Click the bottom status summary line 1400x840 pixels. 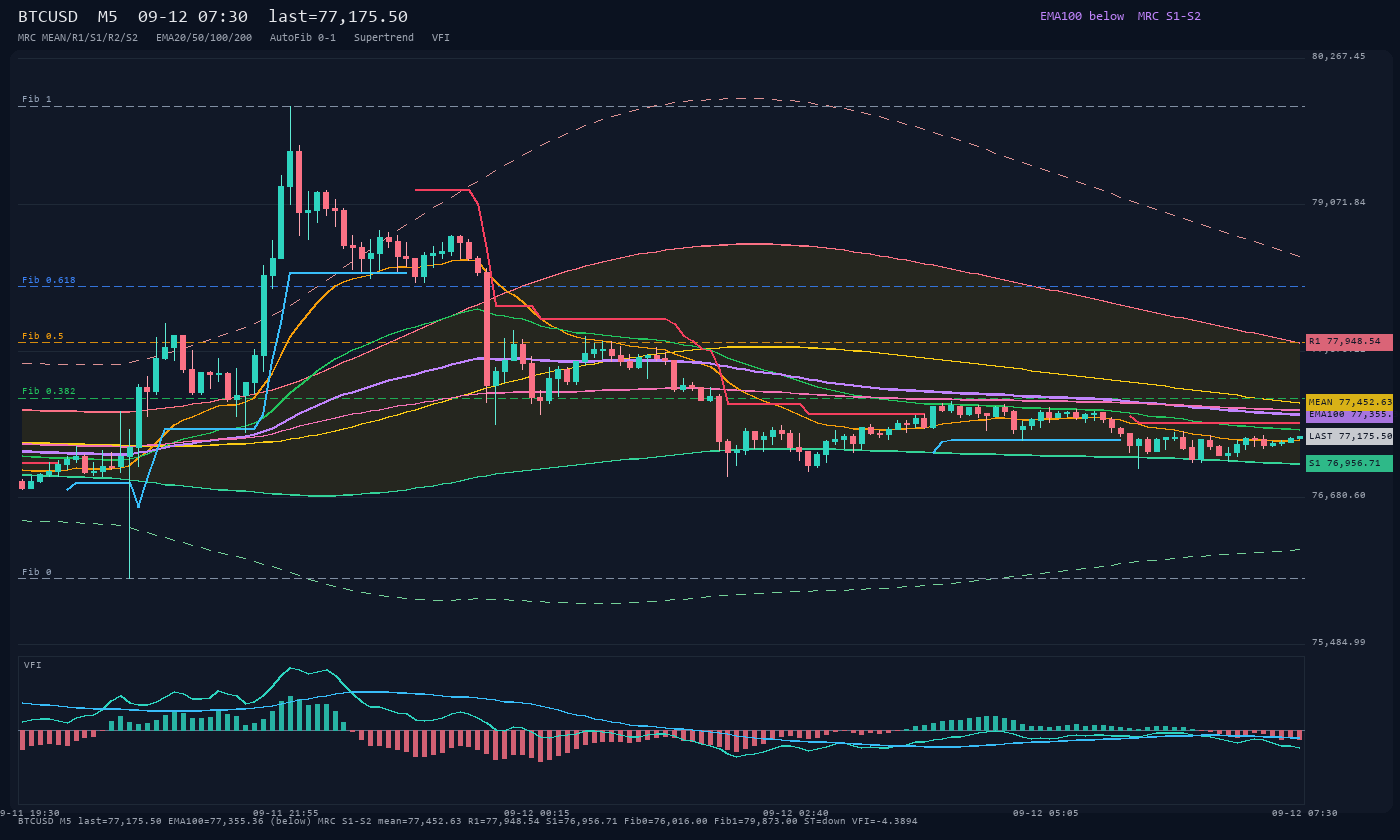(x=467, y=821)
